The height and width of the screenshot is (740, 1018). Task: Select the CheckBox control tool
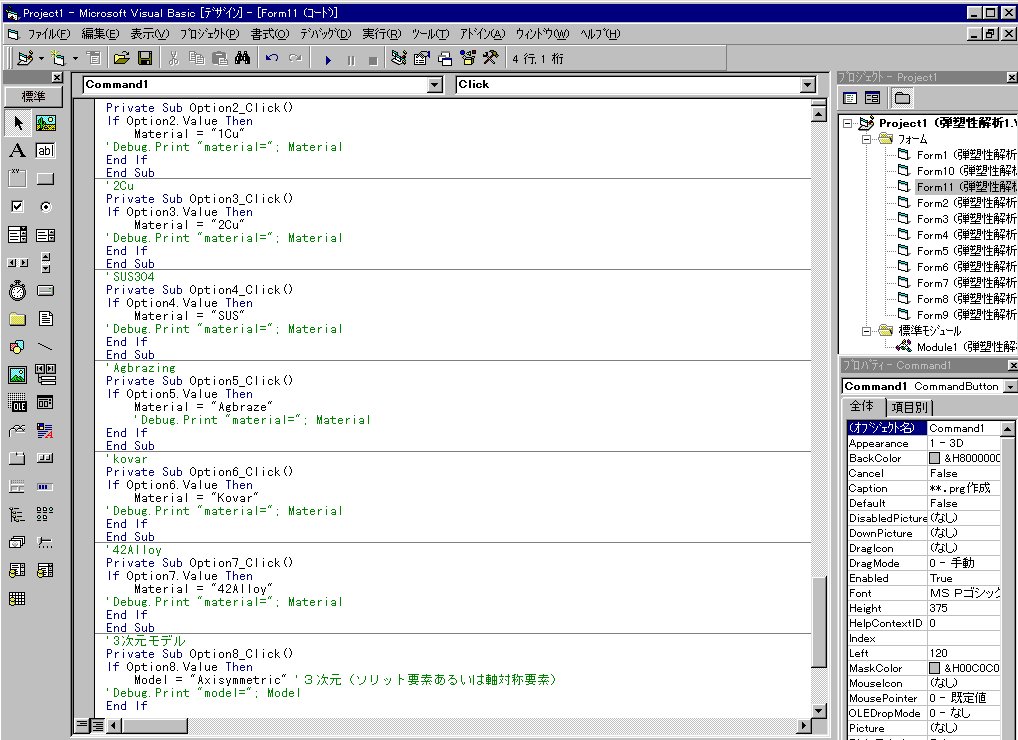tap(18, 206)
